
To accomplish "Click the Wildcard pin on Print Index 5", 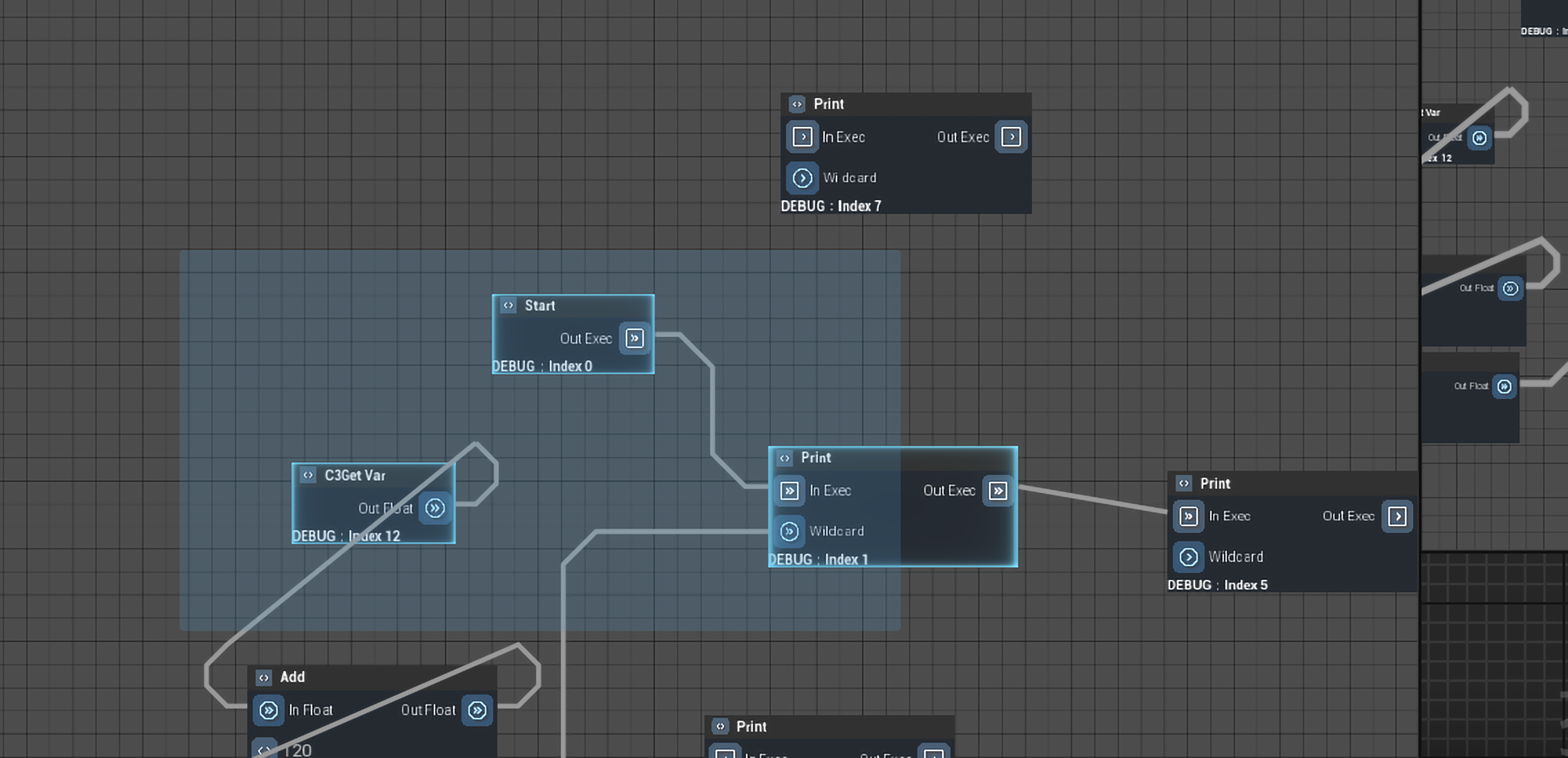I will pos(1188,557).
